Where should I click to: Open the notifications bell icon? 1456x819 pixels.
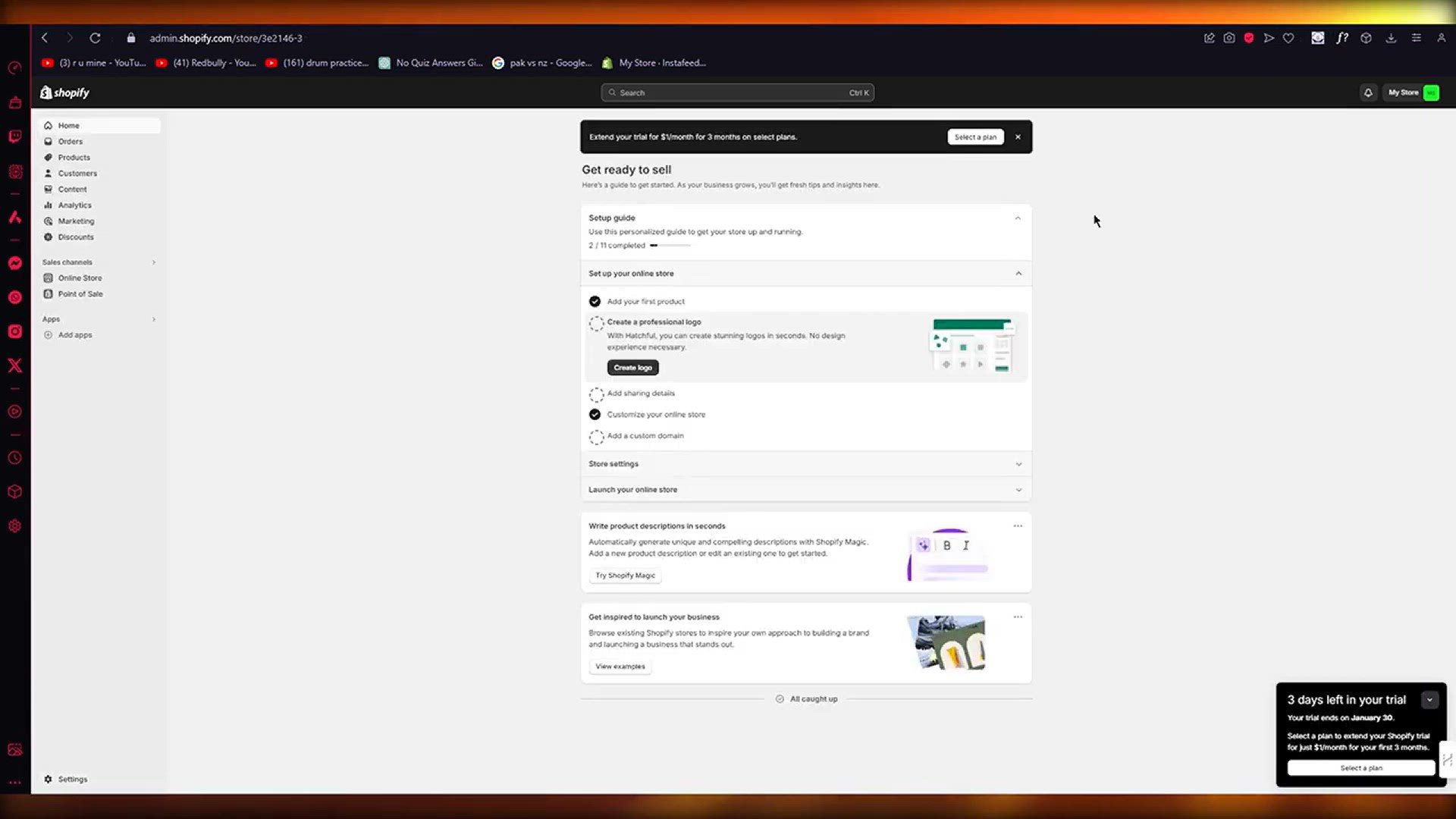click(1368, 93)
